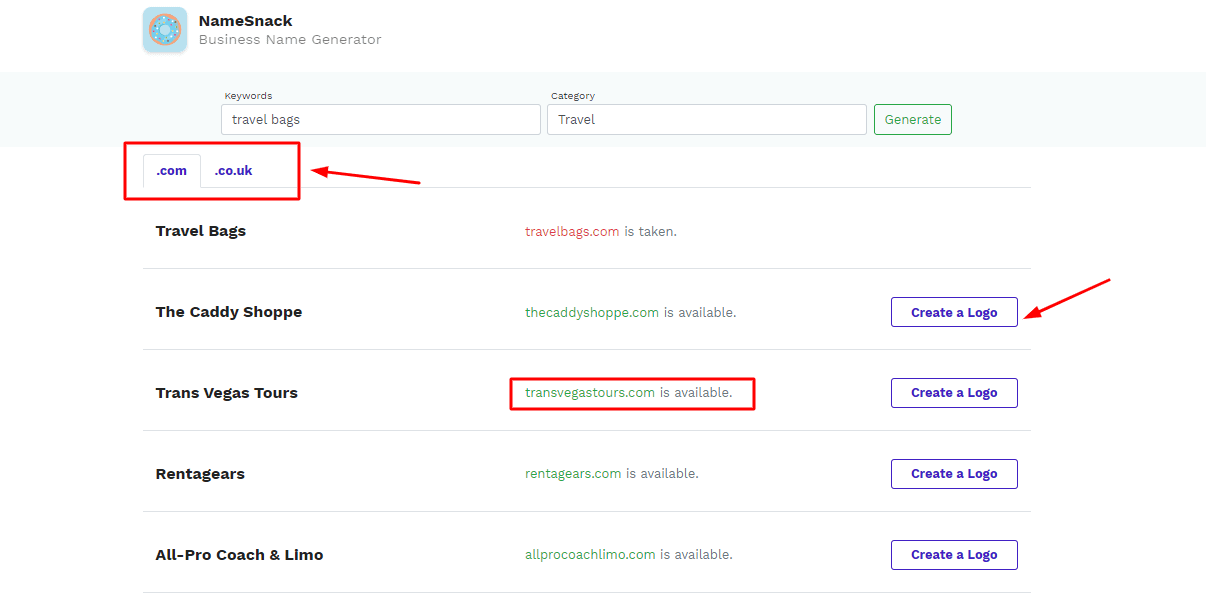Open the allprocoachlimo.com domain link
This screenshot has height=613, width=1206.
[x=590, y=555]
